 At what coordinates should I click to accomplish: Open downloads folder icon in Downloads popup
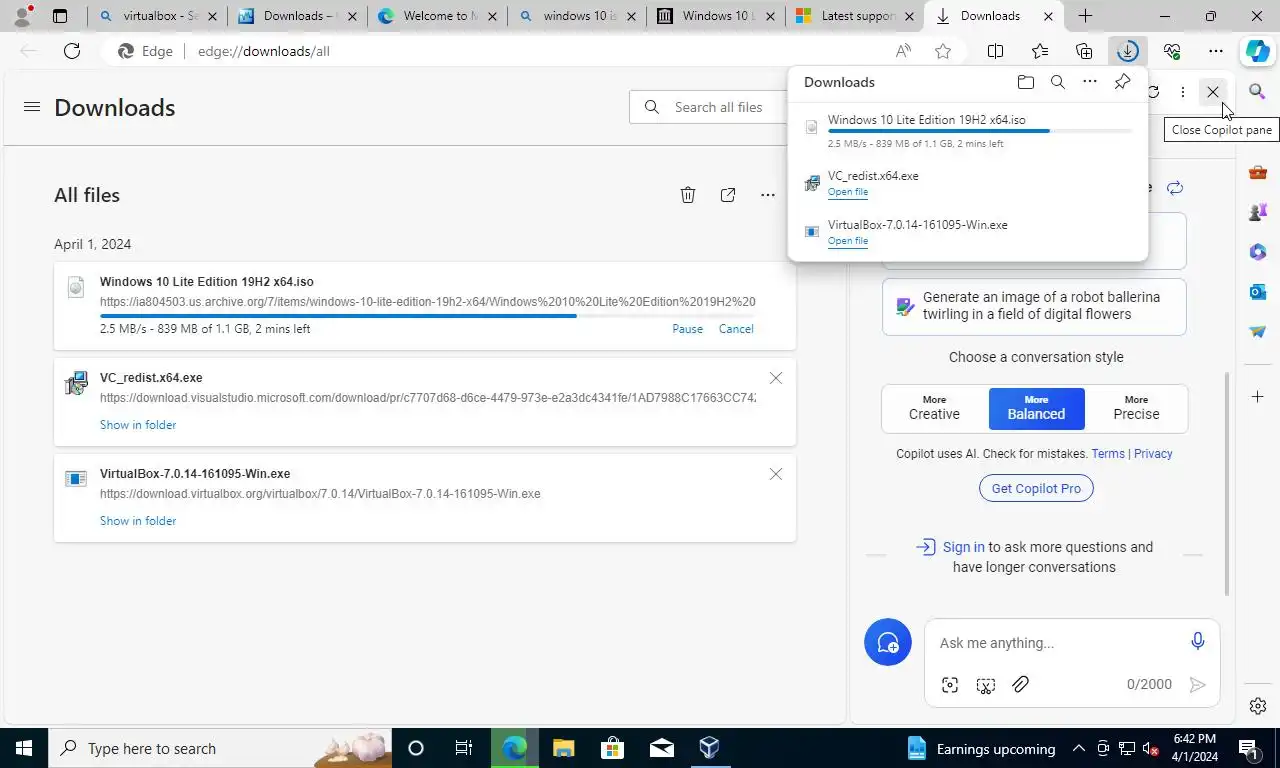(x=1025, y=82)
